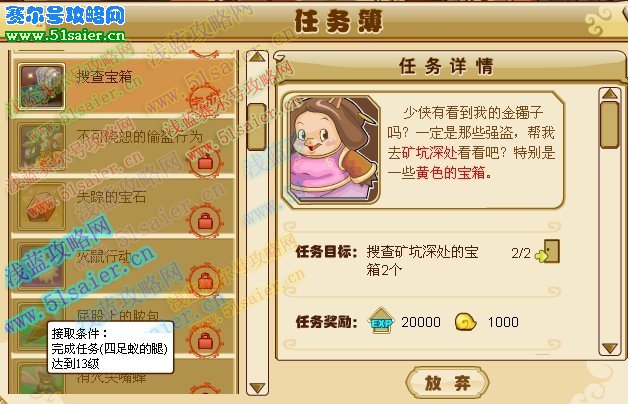Click the task details scrollbar thumb
The image size is (628, 404).
tap(610, 125)
